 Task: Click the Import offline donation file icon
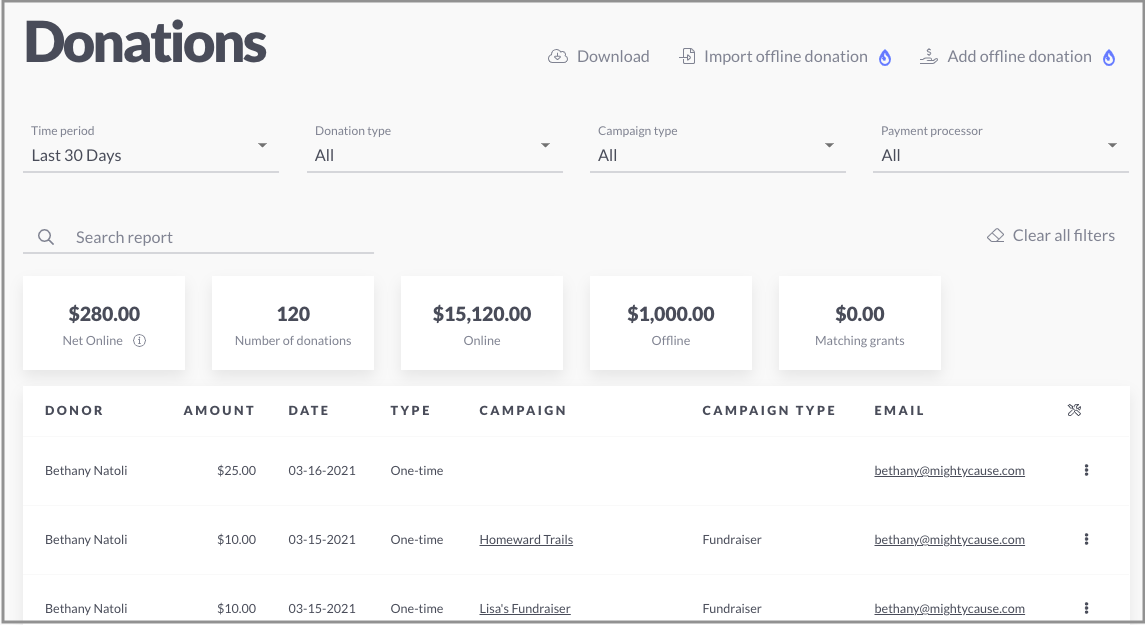(x=687, y=56)
